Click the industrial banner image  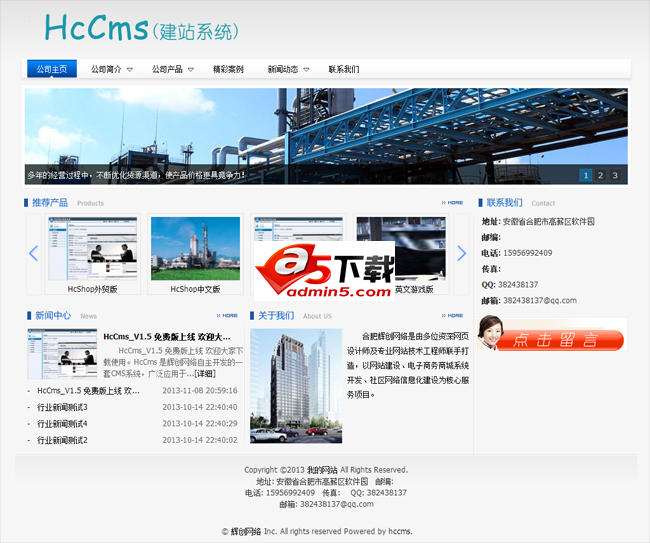pos(326,136)
